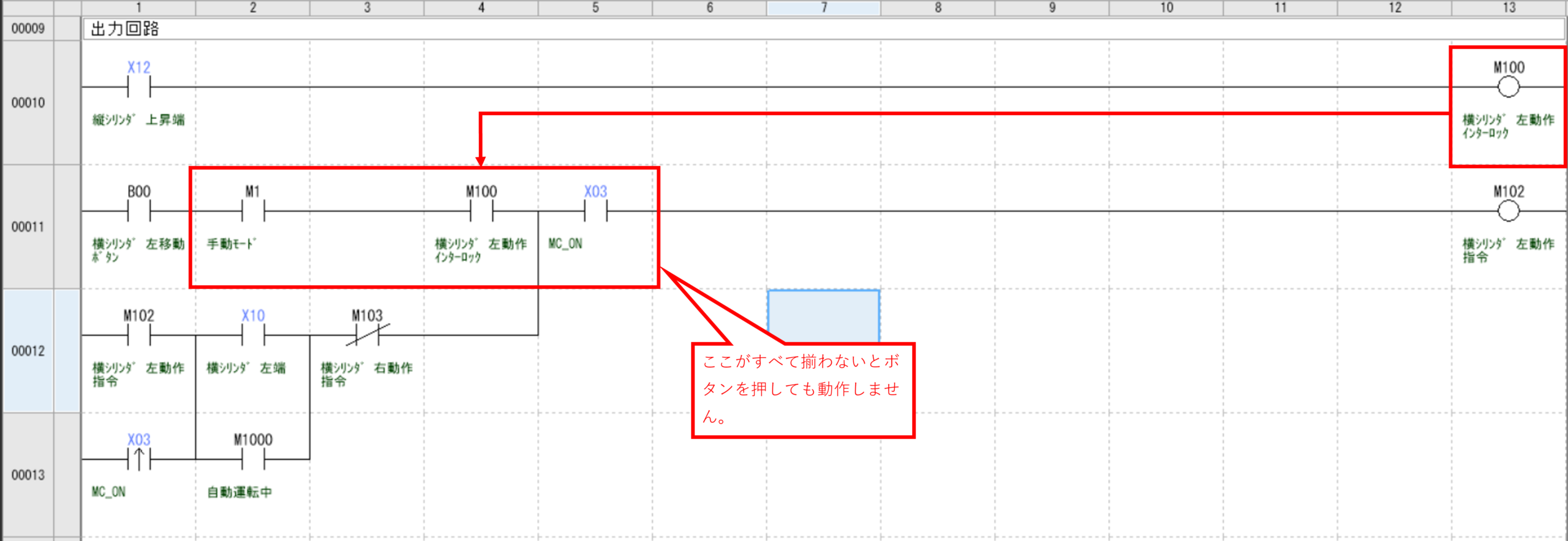Select the M100 interlock contact in rung 00011
Viewport: 1568px width, 541px height.
(481, 212)
